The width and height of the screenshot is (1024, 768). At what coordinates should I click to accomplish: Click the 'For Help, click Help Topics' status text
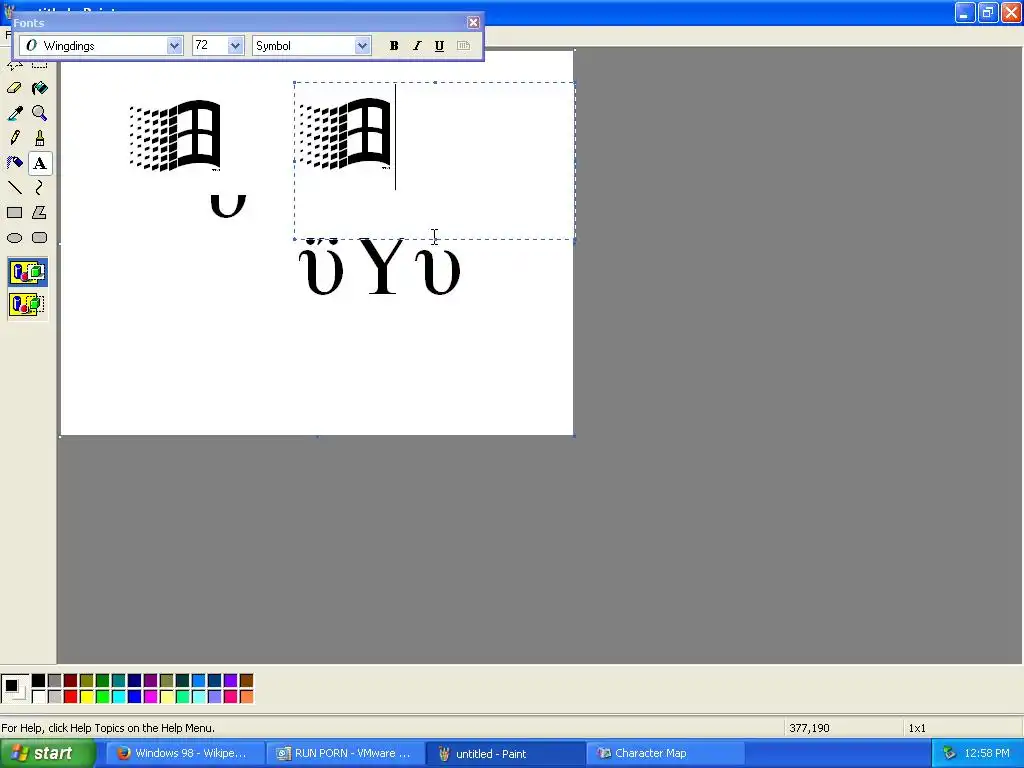click(108, 728)
